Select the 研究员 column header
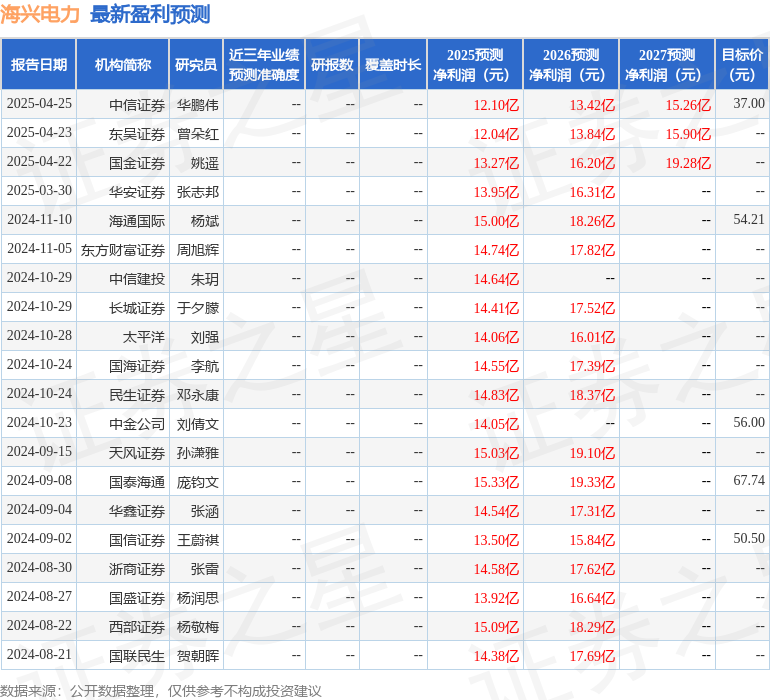This screenshot has width=770, height=700. 196,65
